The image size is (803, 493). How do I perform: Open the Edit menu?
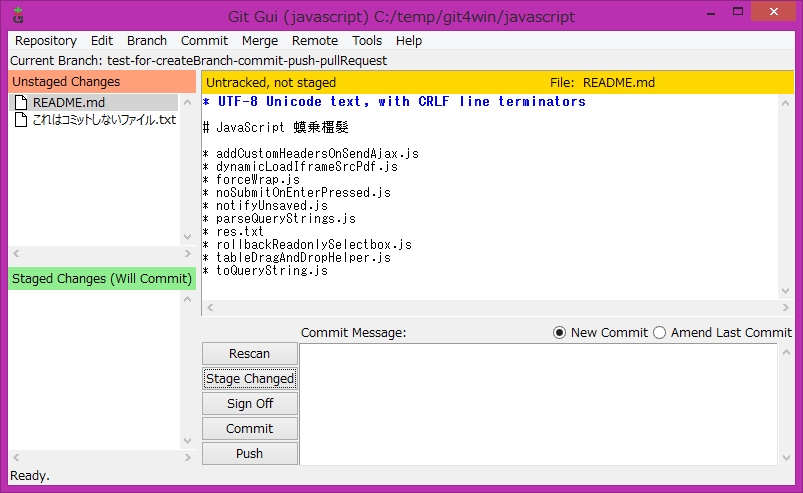pyautogui.click(x=102, y=40)
